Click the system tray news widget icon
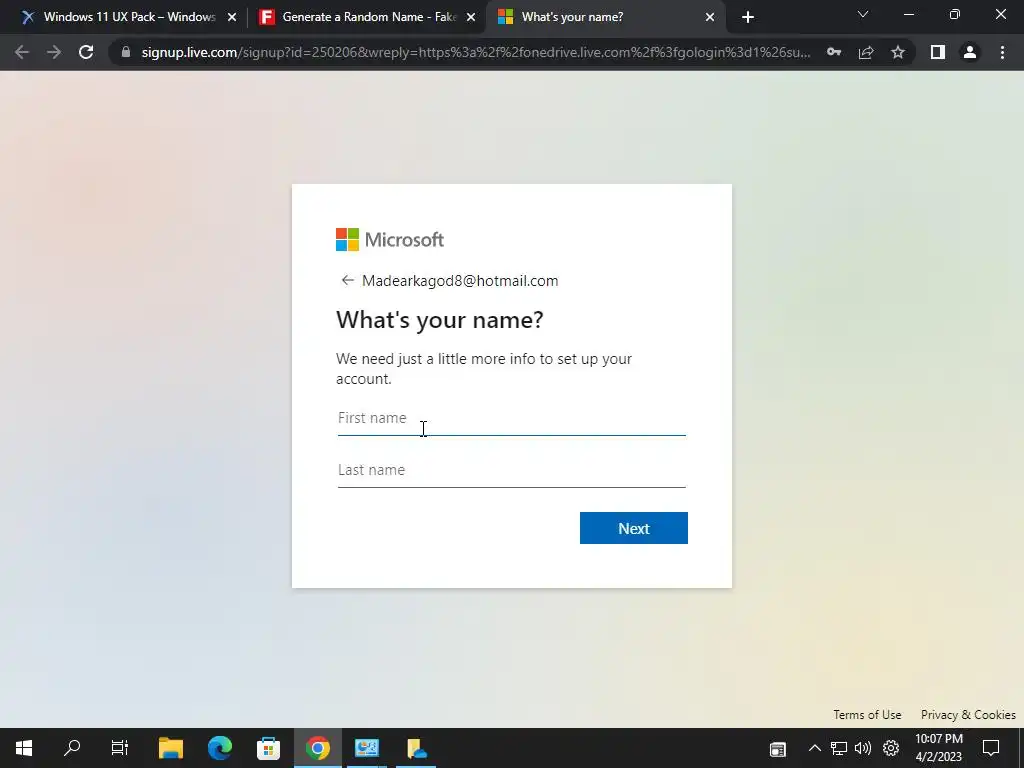 777,748
